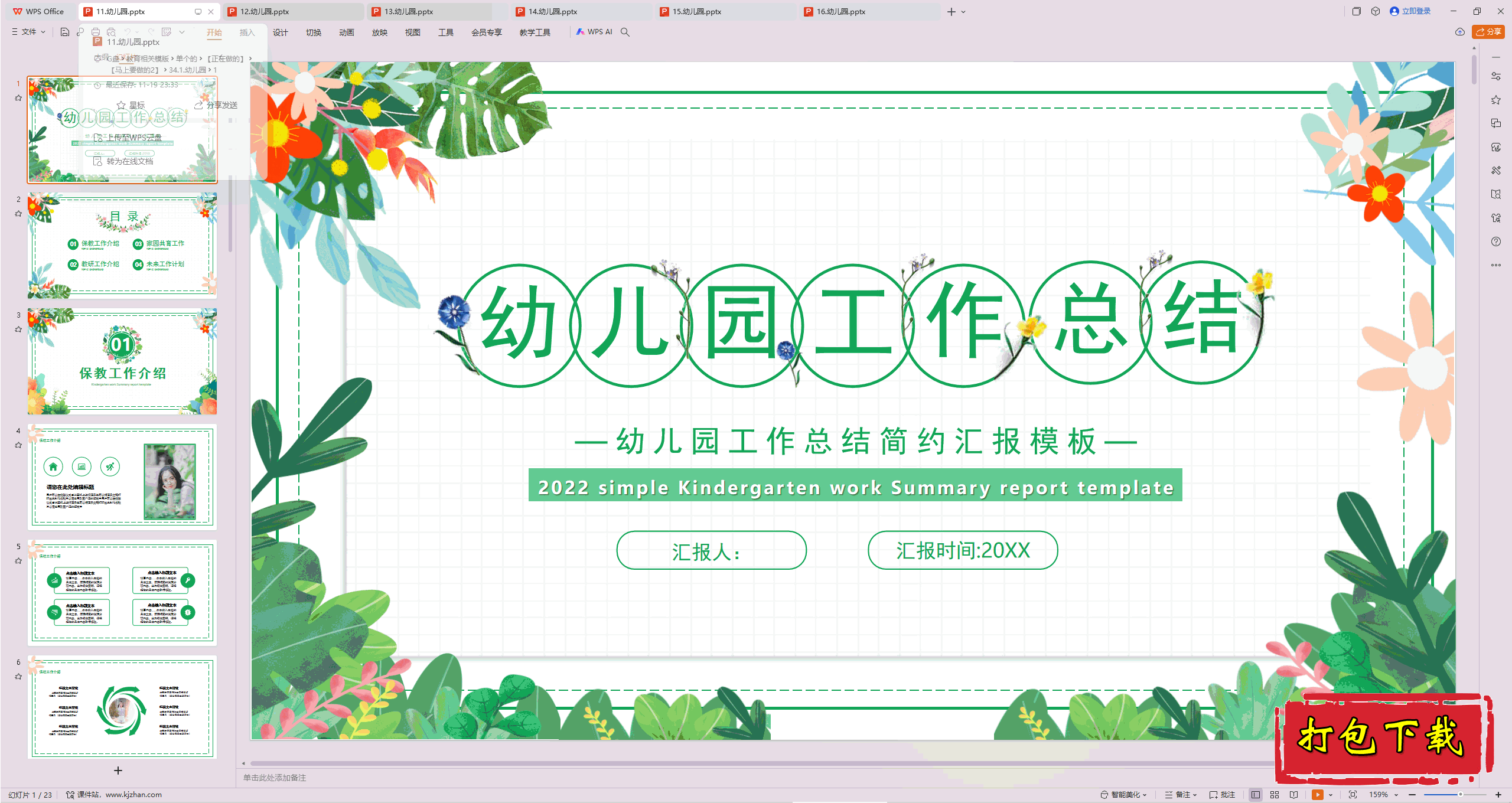Start slideshow with orange play button
The height and width of the screenshot is (803, 1512).
click(x=1318, y=795)
